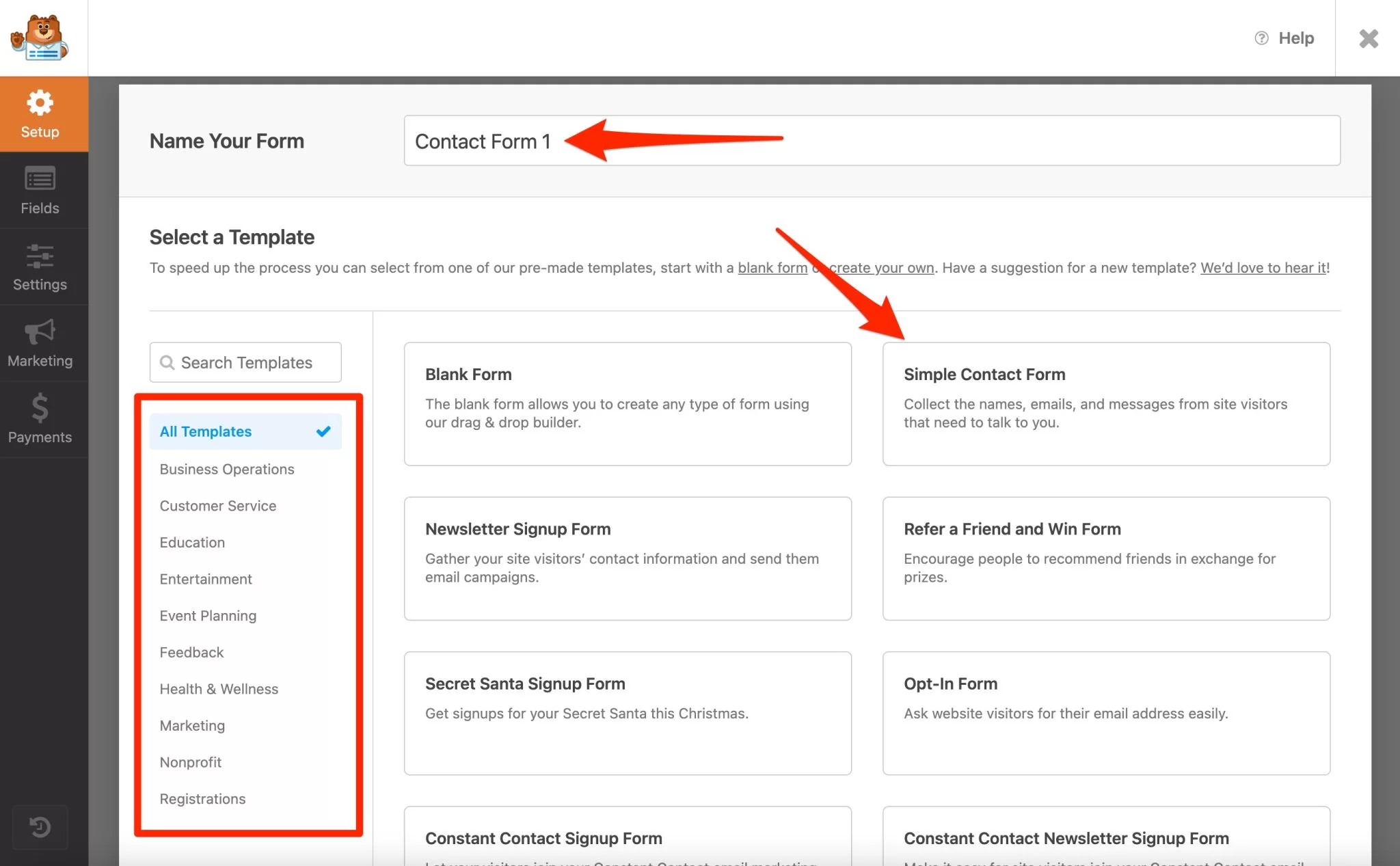Viewport: 1400px width, 866px height.
Task: Expand the Registrations category item
Action: [x=202, y=798]
